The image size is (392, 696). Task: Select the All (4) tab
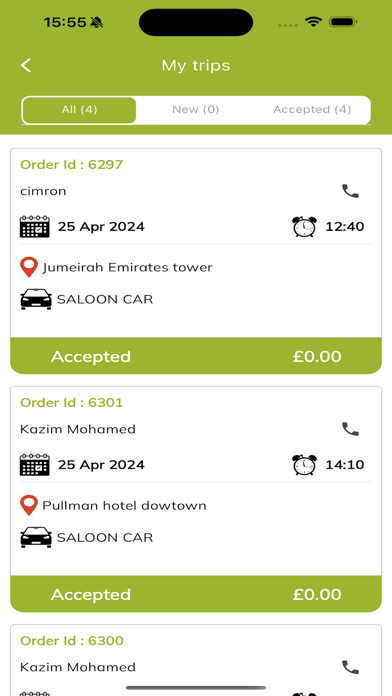point(79,110)
